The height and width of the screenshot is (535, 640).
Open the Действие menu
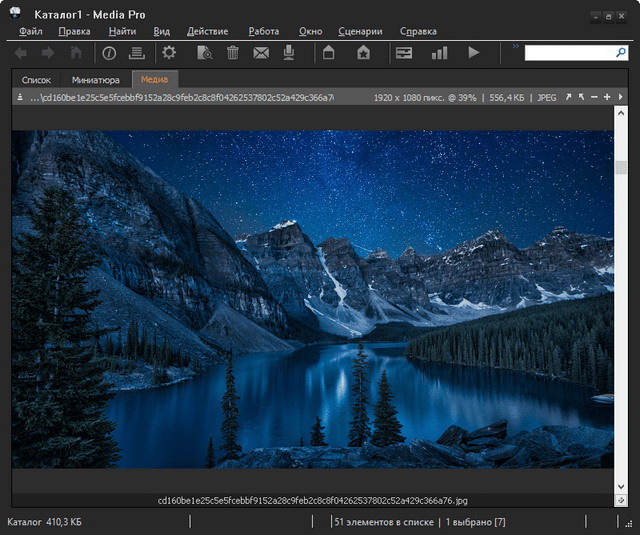pos(207,31)
